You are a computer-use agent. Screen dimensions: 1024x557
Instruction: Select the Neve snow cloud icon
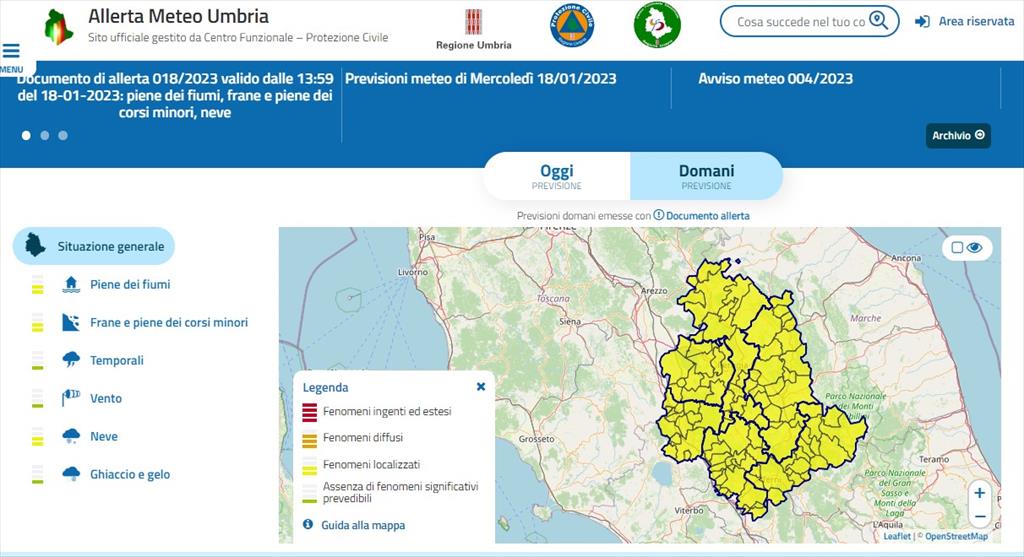(71, 436)
